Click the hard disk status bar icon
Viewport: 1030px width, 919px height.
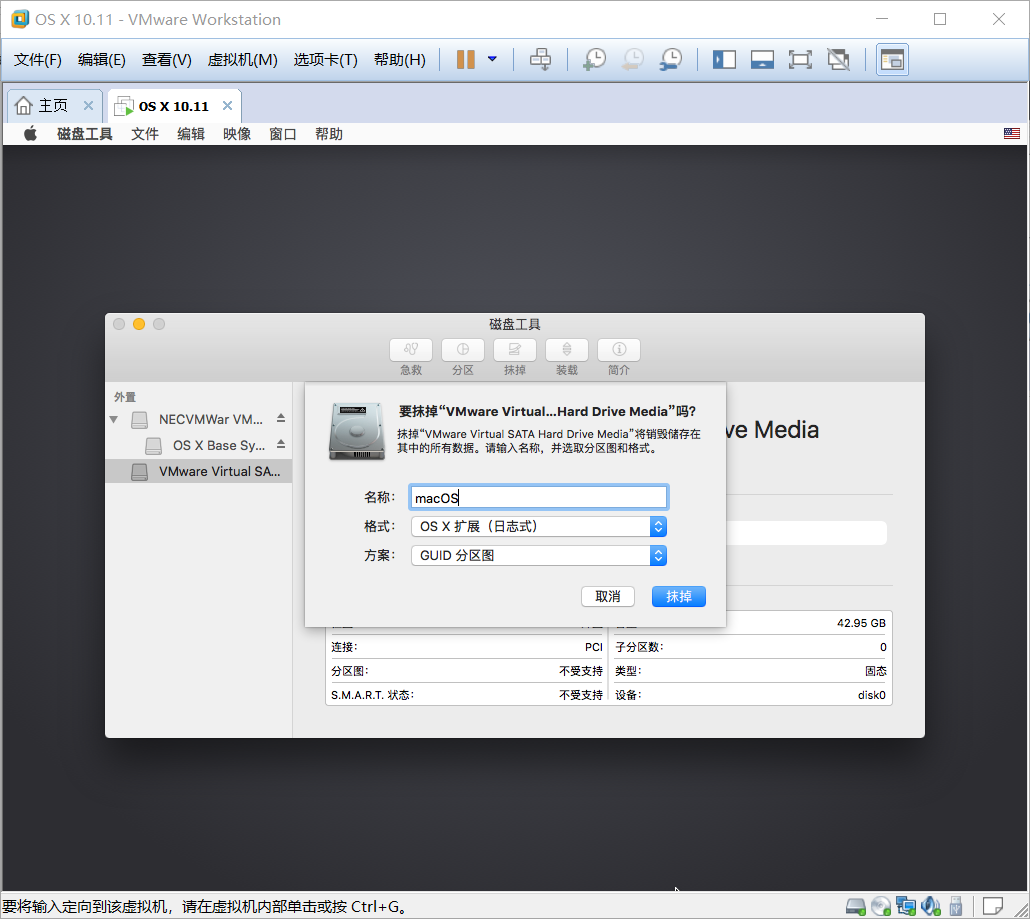coord(855,907)
